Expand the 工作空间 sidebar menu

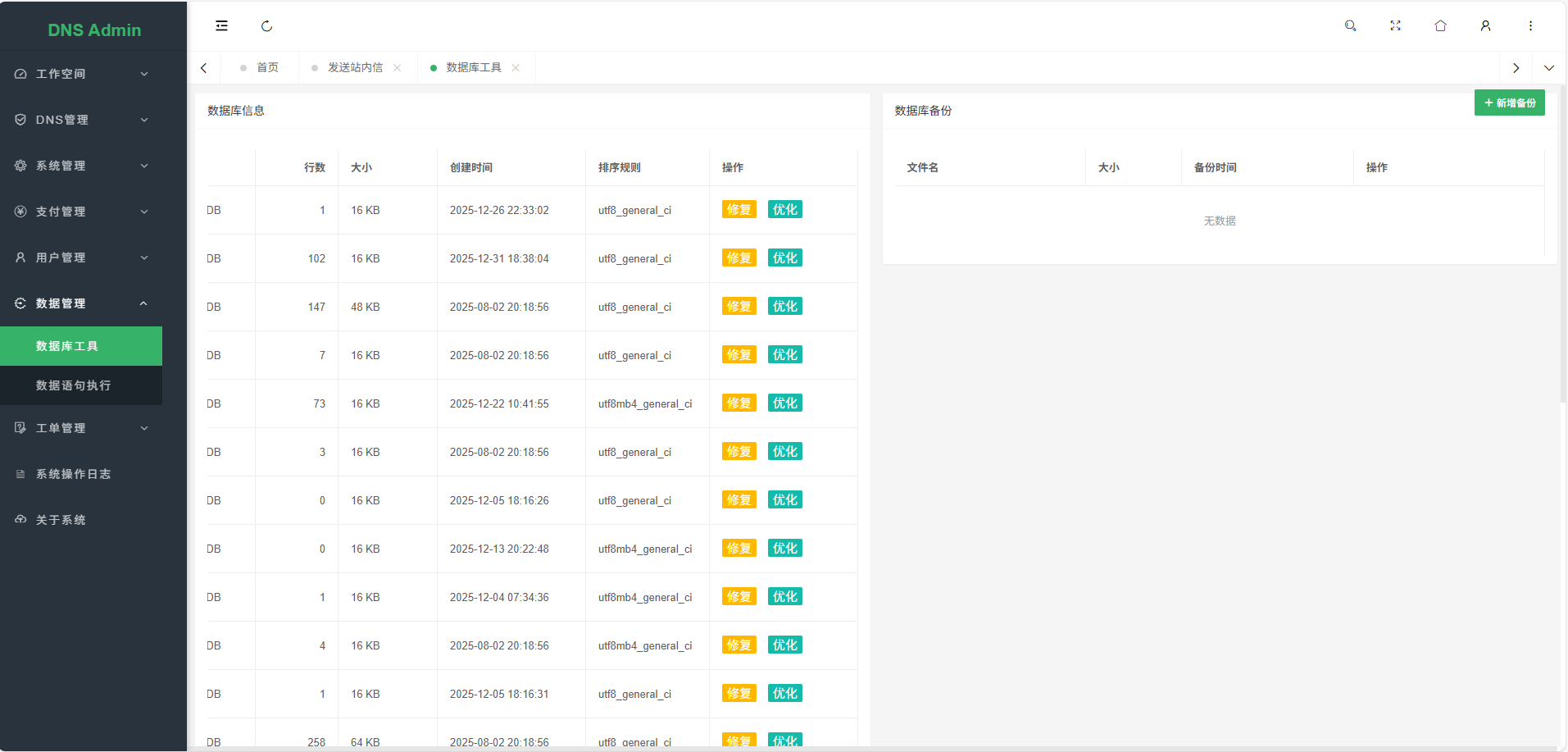81,74
